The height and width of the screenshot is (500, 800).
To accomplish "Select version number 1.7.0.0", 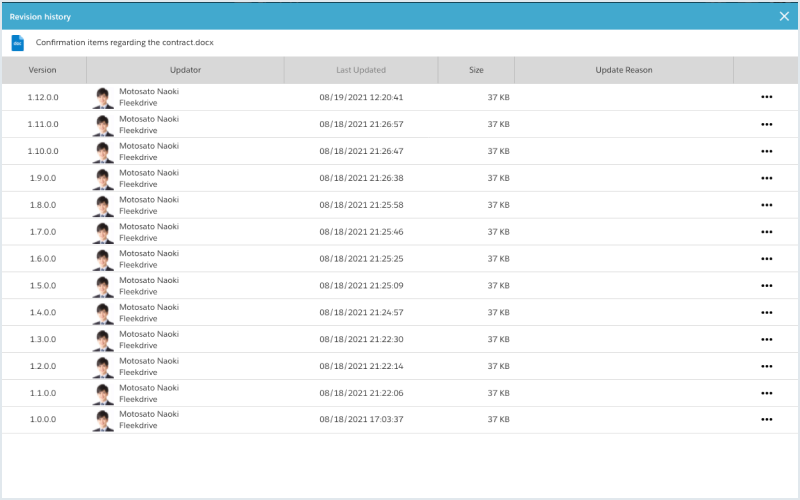I will pos(43,232).
